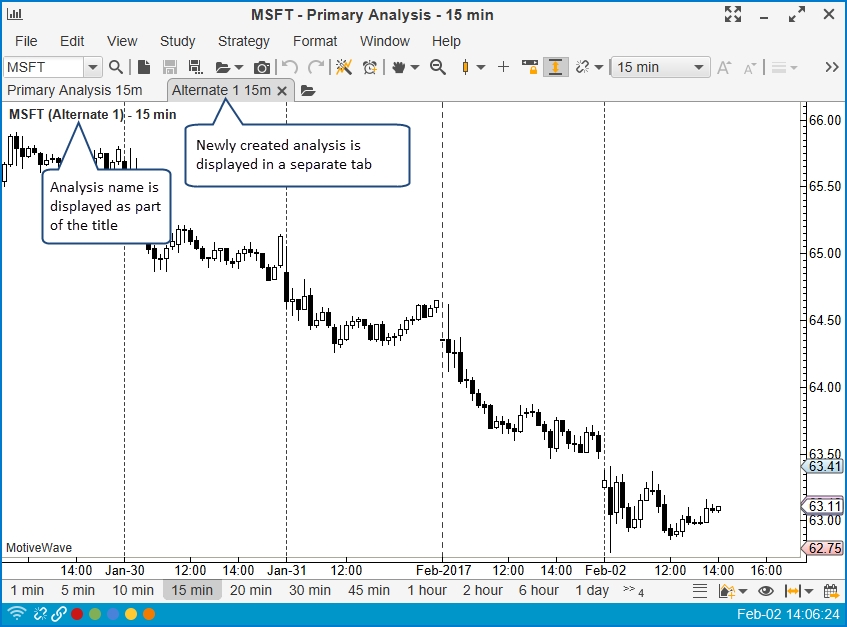
Task: Click the crosshair plus icon
Action: (x=503, y=67)
